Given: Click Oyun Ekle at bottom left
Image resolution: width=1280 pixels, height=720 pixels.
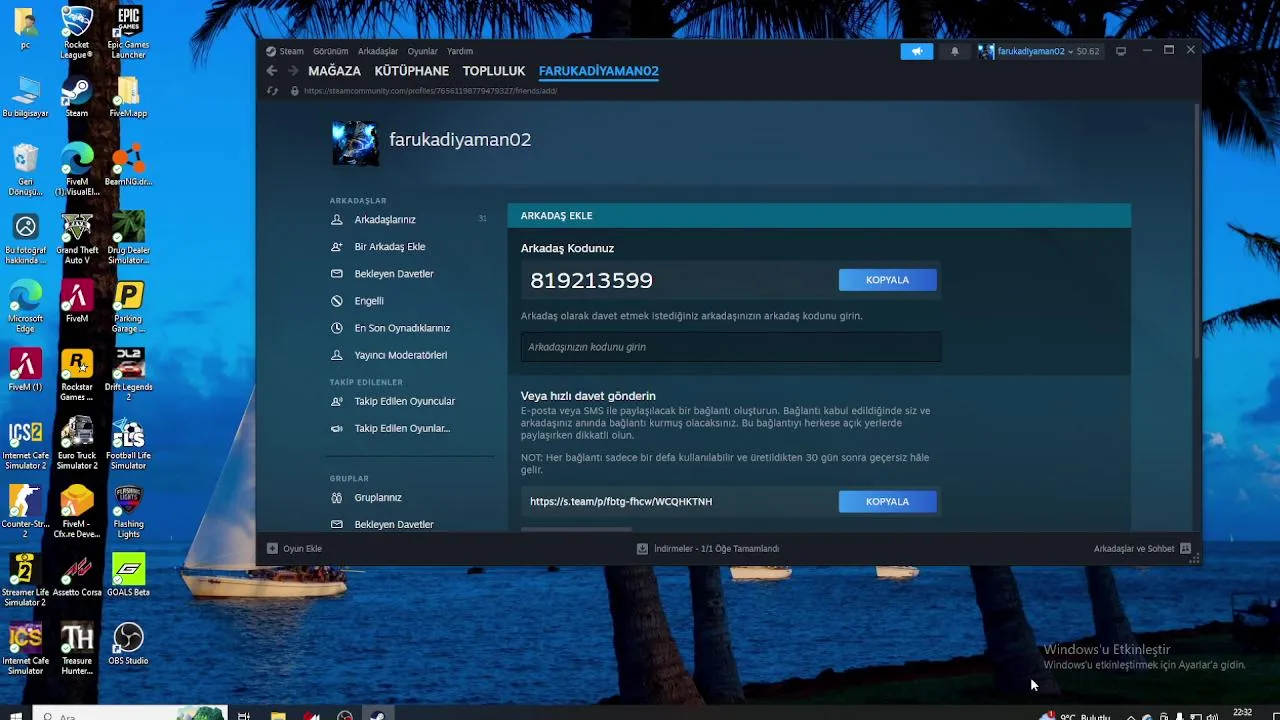Looking at the screenshot, I should (294, 548).
